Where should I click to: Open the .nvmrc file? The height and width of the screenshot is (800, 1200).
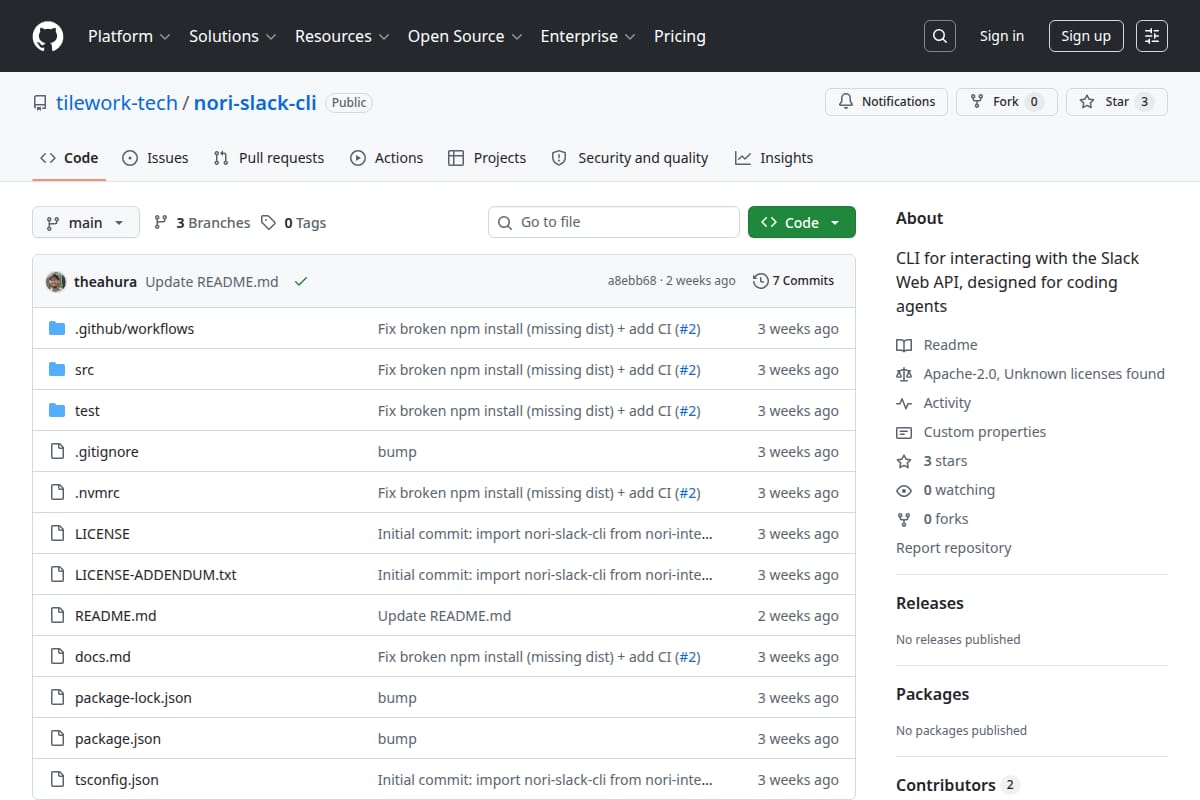coord(97,493)
